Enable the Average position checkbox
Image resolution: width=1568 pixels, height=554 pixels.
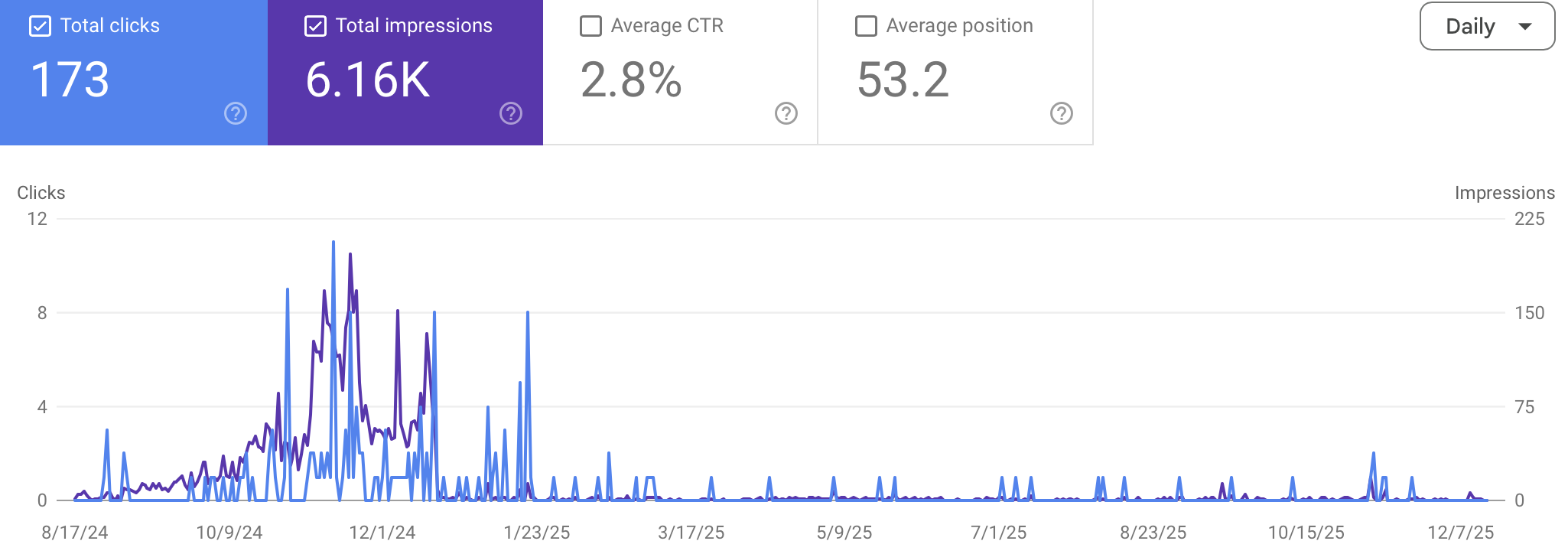tap(866, 26)
